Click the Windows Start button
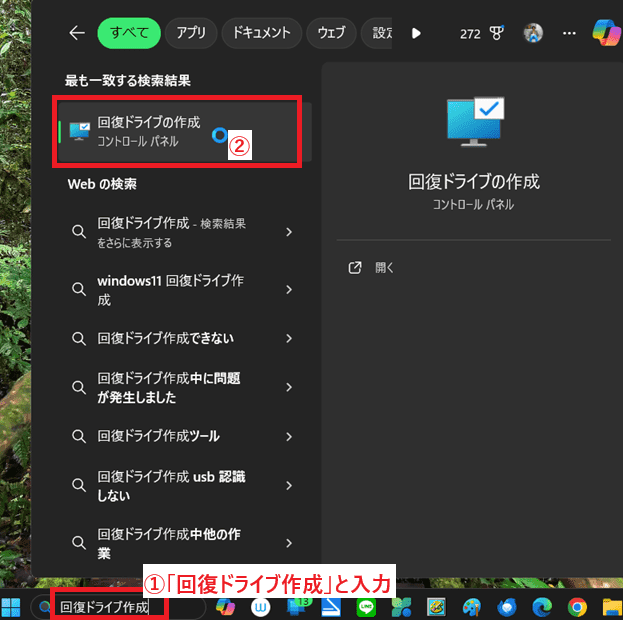This screenshot has width=623, height=620. pyautogui.click(x=14, y=607)
